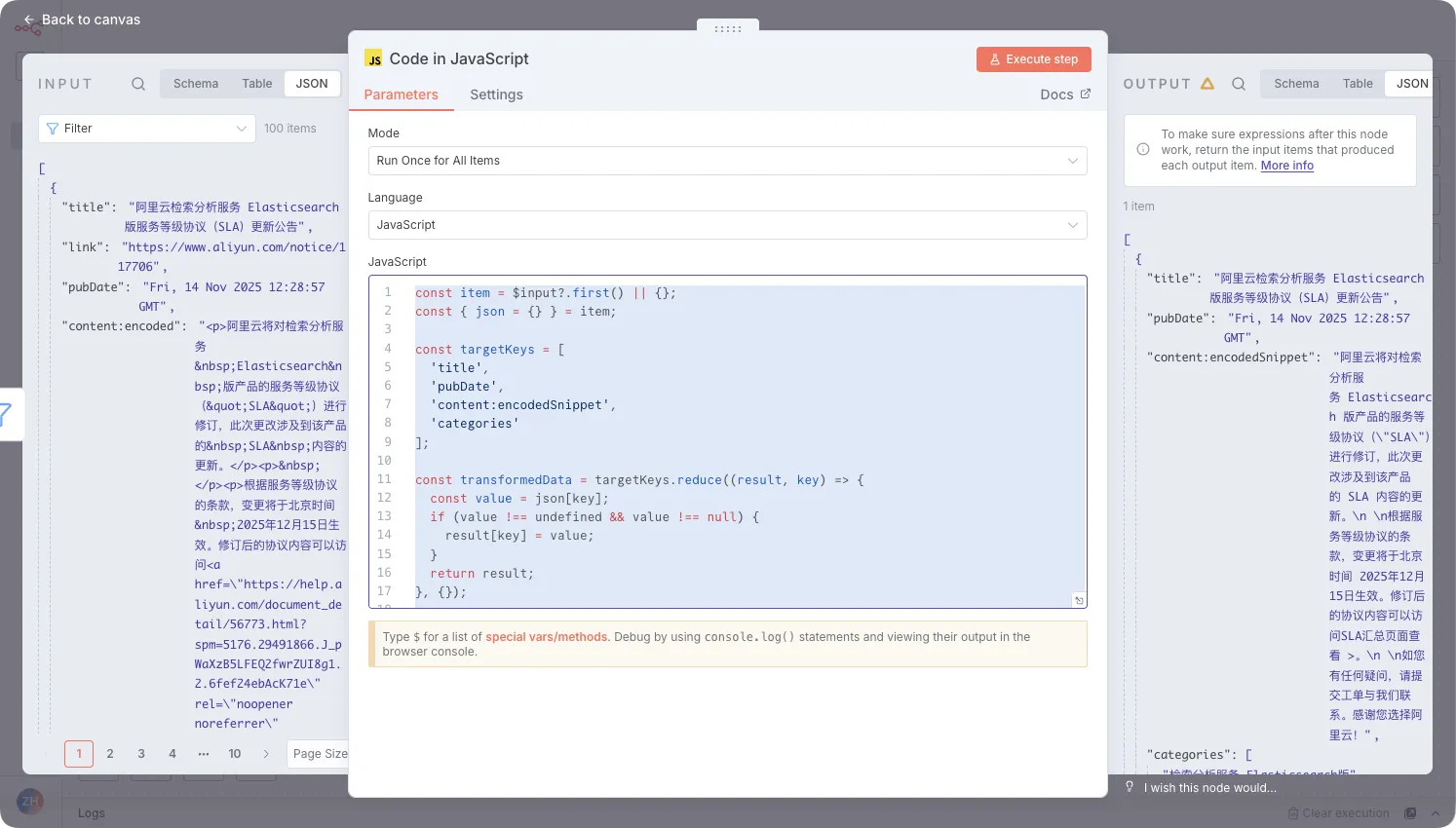Click the Back to canvas arrow
Screen dimensions: 1456x828
[28, 19]
